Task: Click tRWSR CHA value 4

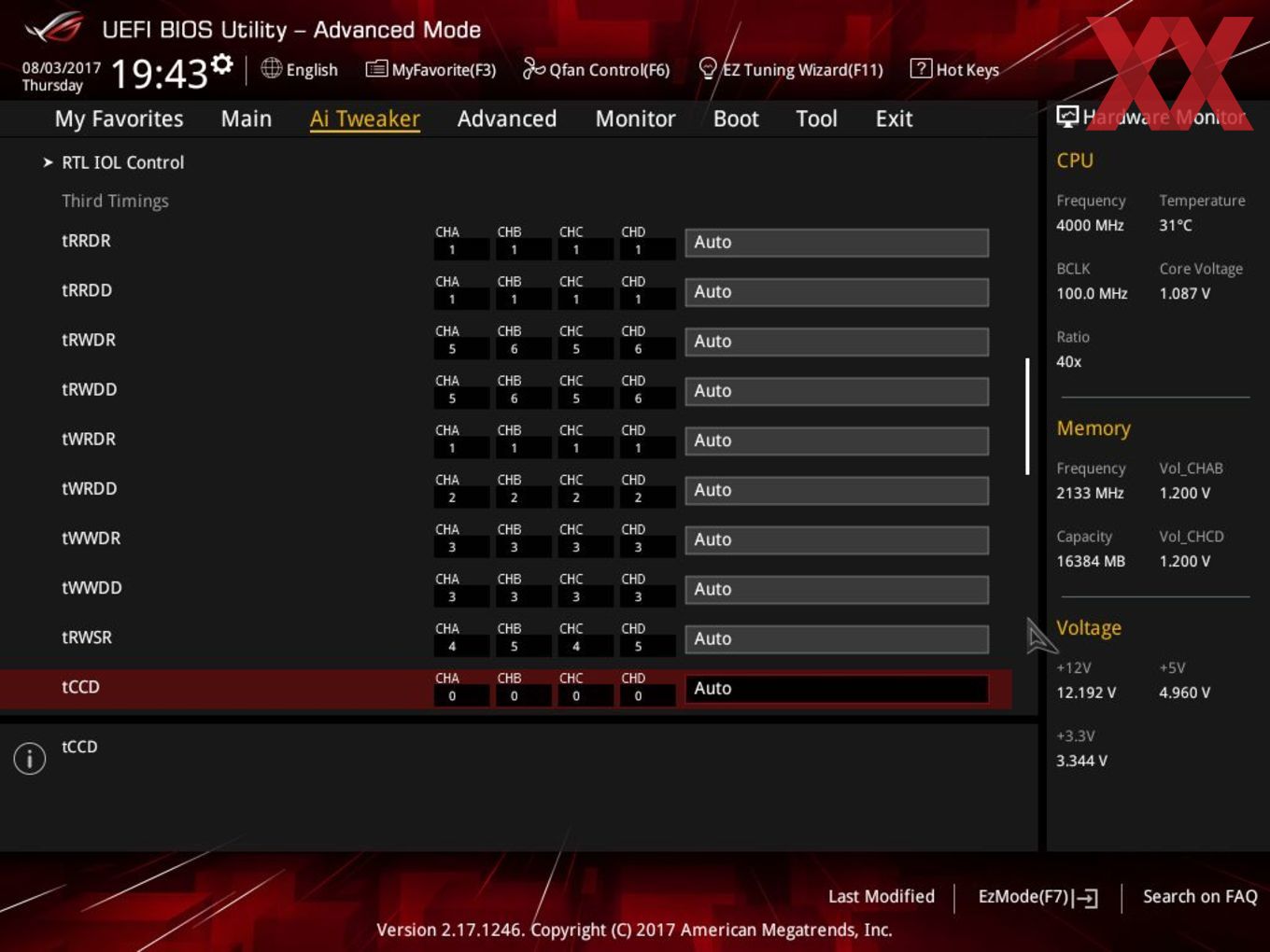Action: [x=452, y=647]
